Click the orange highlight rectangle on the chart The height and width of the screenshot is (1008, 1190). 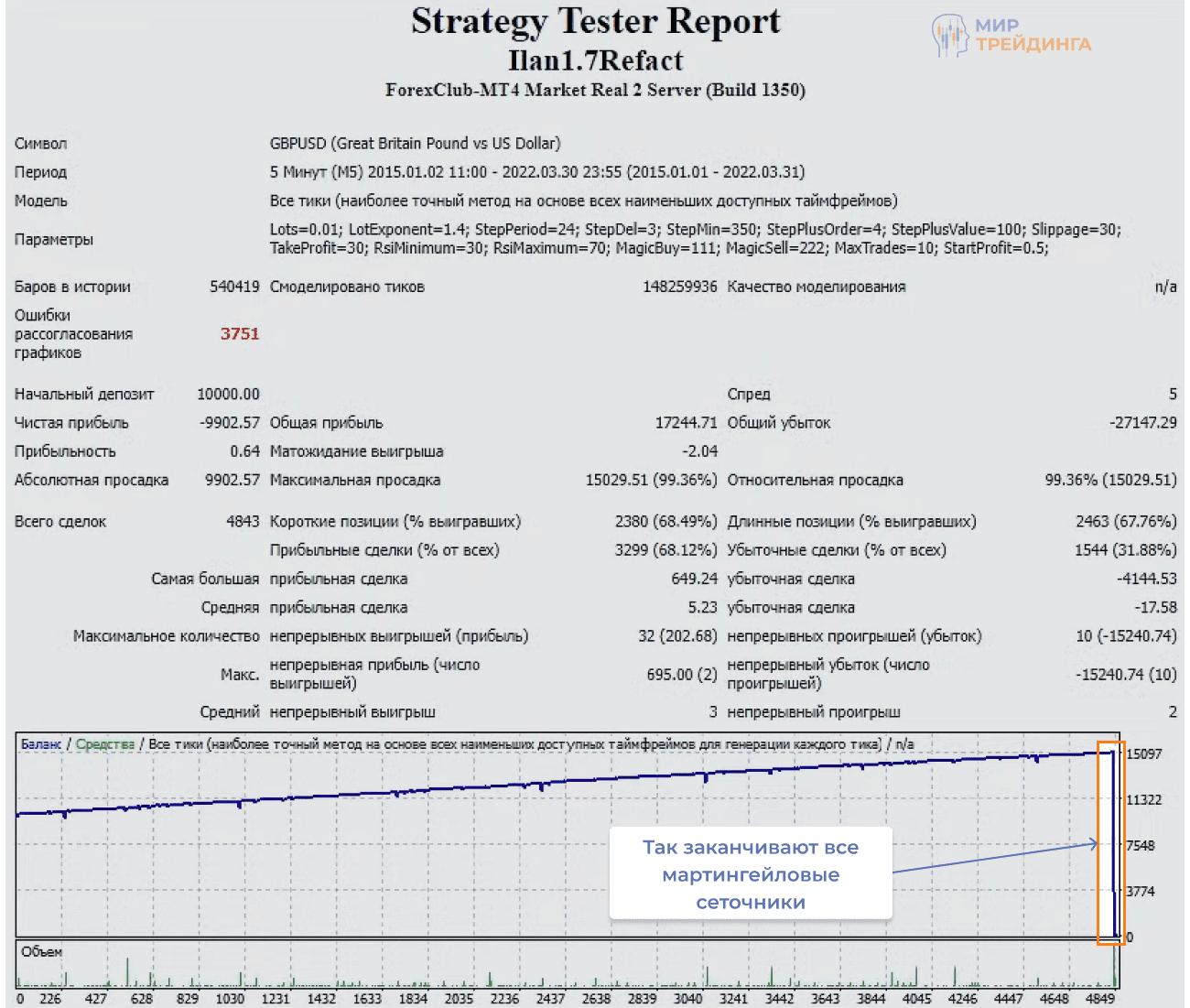coord(1110,842)
